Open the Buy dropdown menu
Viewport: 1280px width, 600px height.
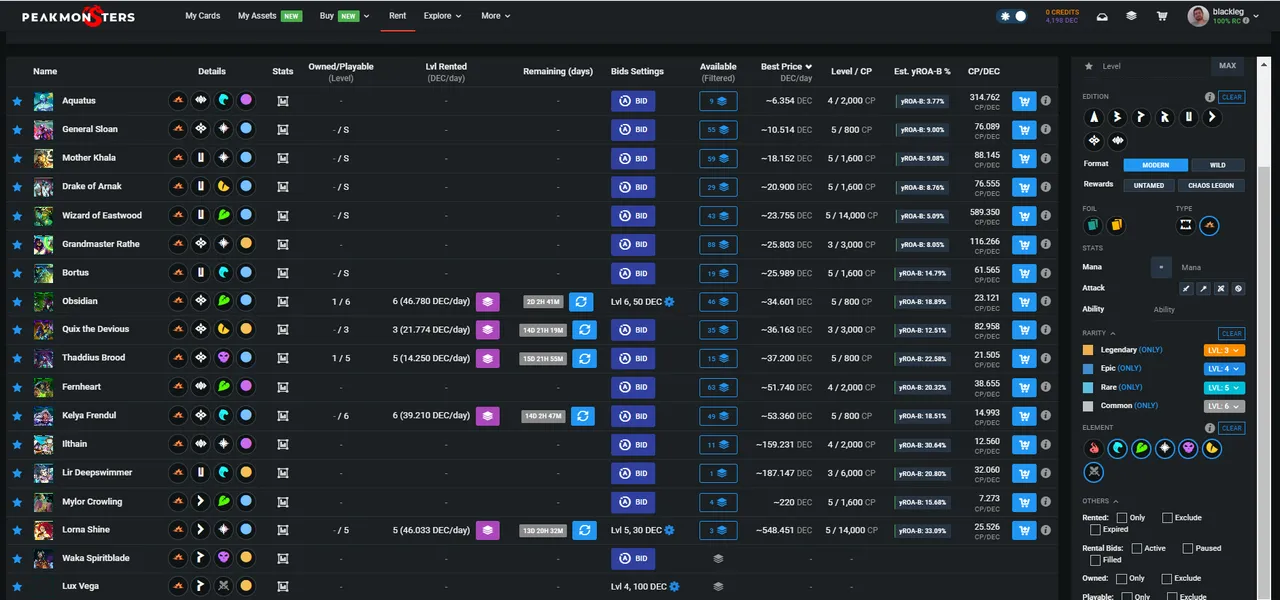point(344,16)
